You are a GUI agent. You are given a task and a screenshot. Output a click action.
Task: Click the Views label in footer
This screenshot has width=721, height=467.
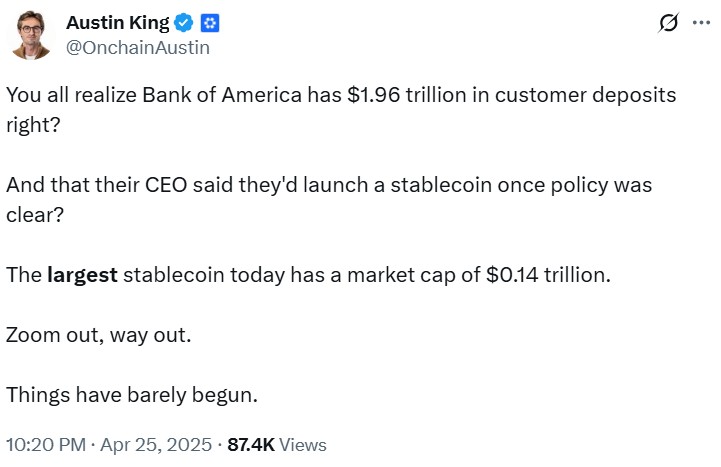[x=303, y=445]
